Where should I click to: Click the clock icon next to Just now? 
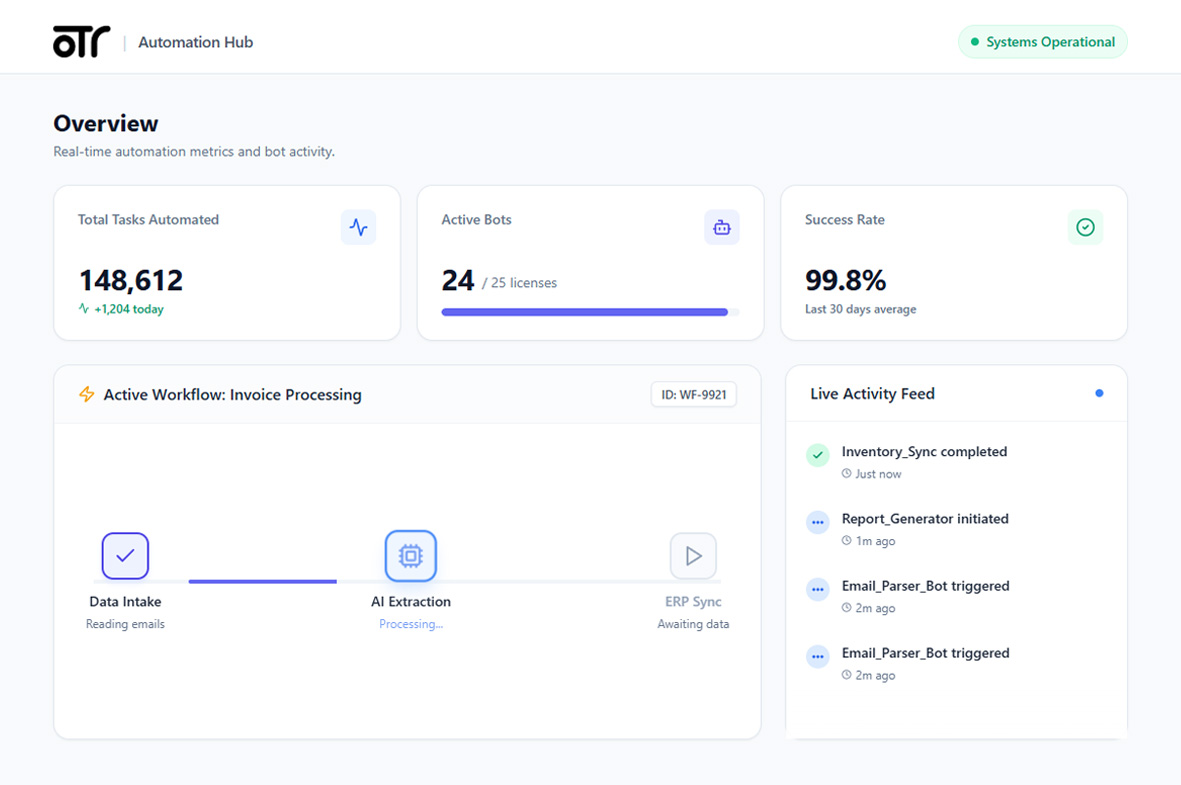point(847,474)
